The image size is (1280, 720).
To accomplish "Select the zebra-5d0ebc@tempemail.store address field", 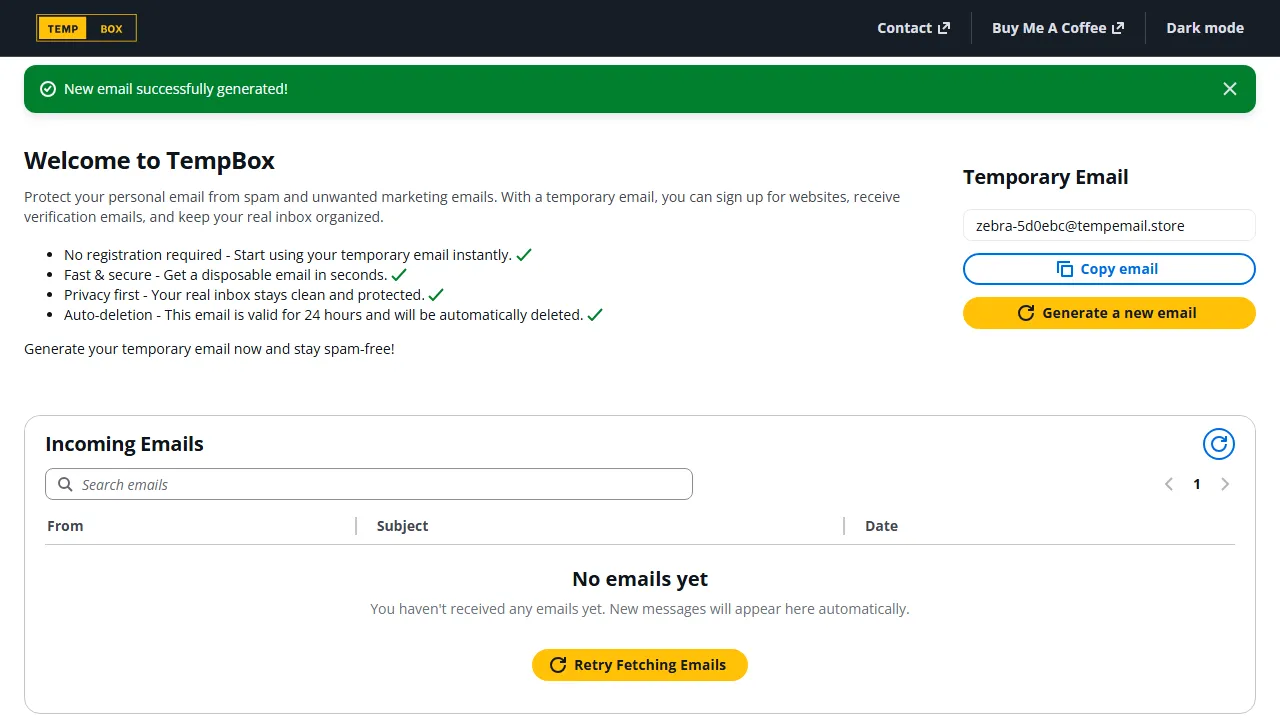I will (x=1109, y=225).
